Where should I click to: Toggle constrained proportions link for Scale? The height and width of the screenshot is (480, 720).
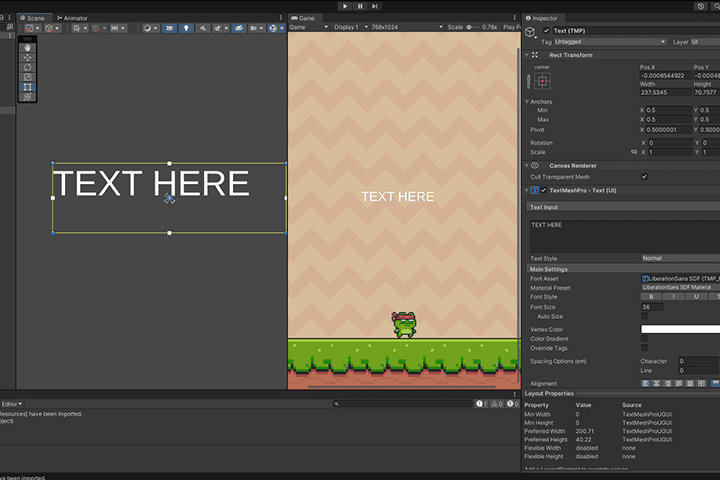pos(634,152)
